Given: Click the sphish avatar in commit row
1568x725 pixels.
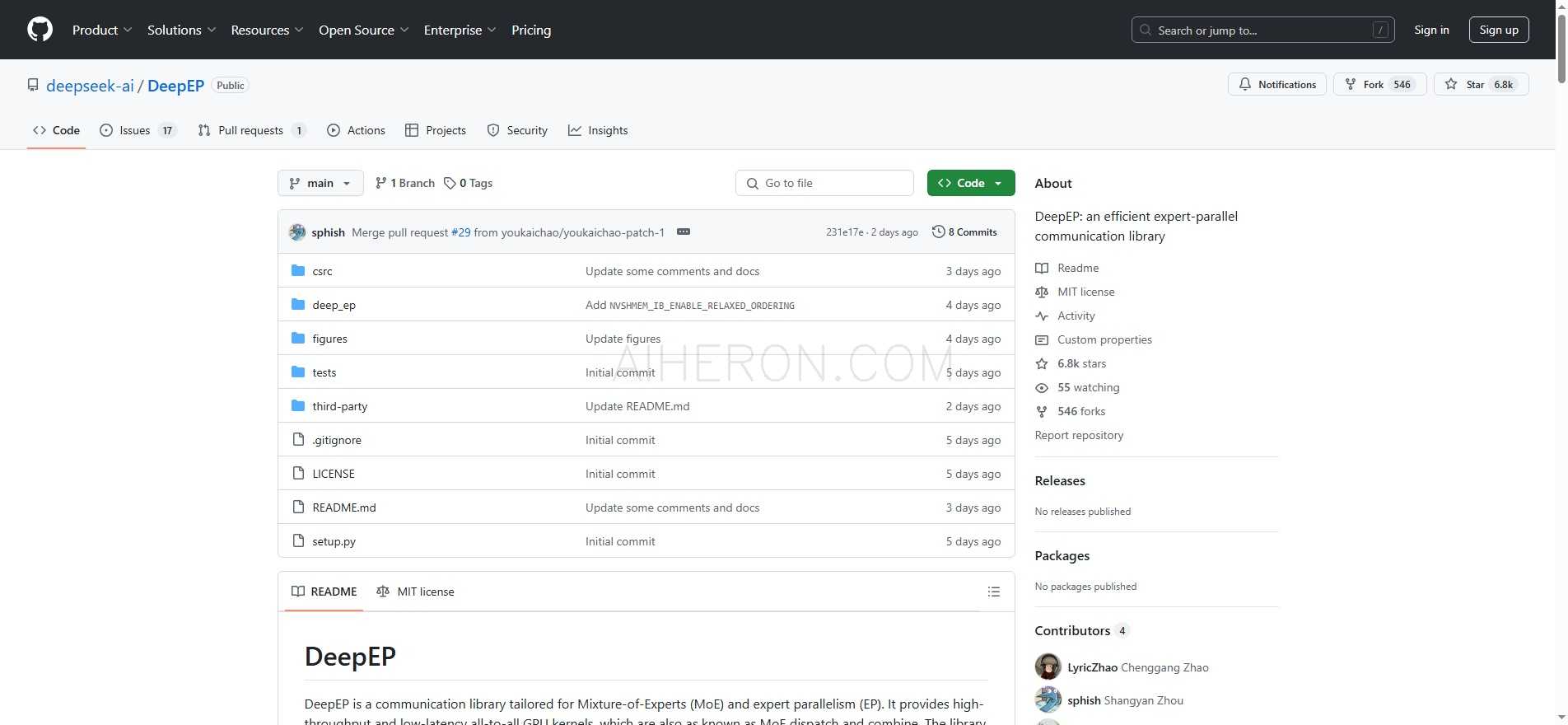Looking at the screenshot, I should [297, 232].
